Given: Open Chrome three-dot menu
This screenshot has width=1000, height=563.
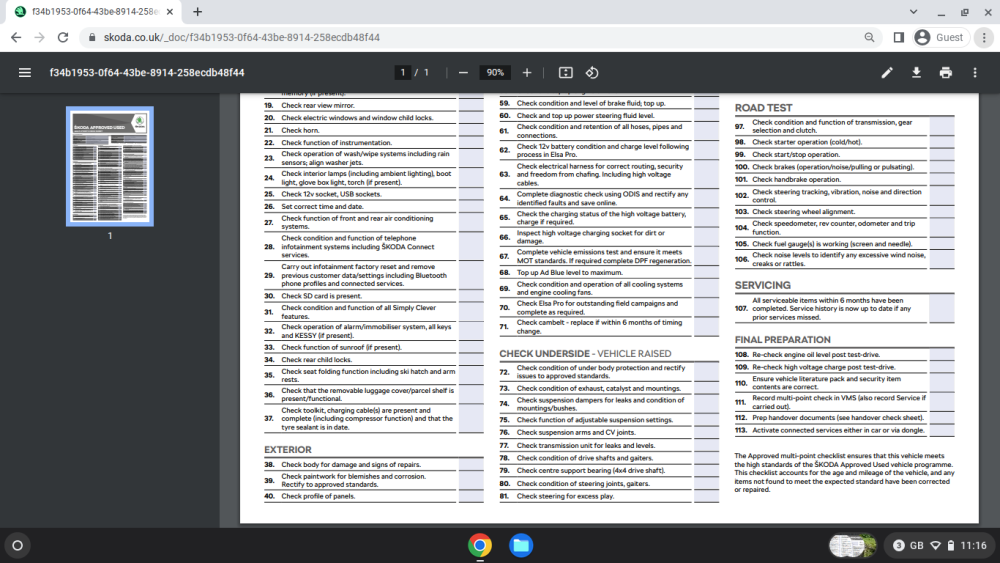Looking at the screenshot, I should point(984,38).
